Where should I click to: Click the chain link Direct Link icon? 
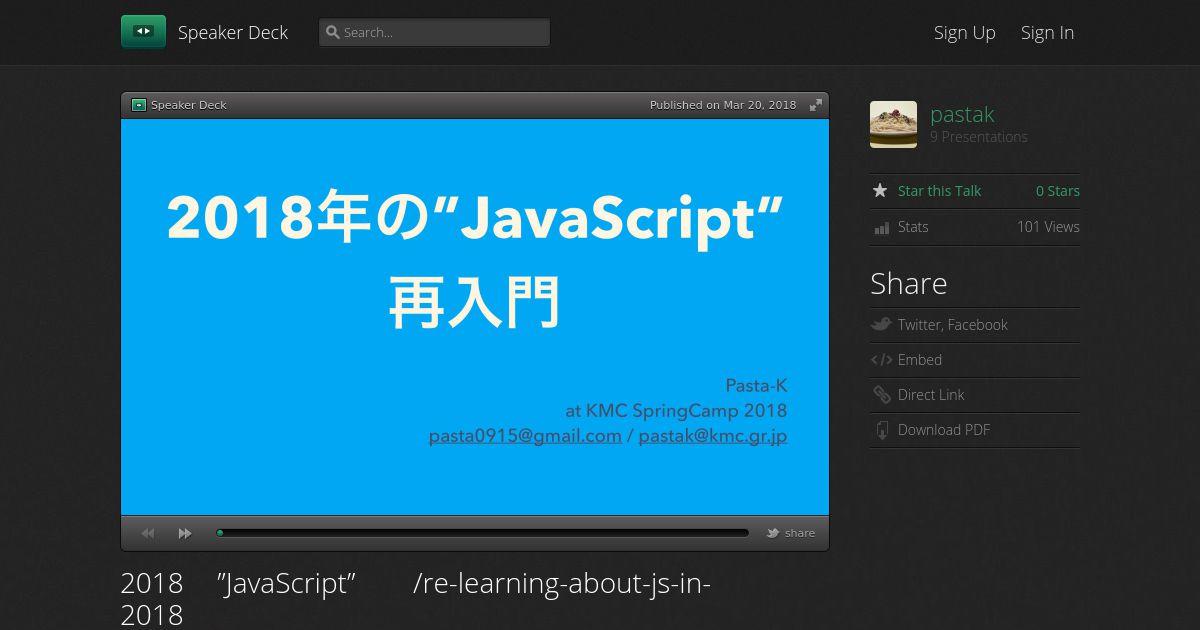[x=881, y=395]
